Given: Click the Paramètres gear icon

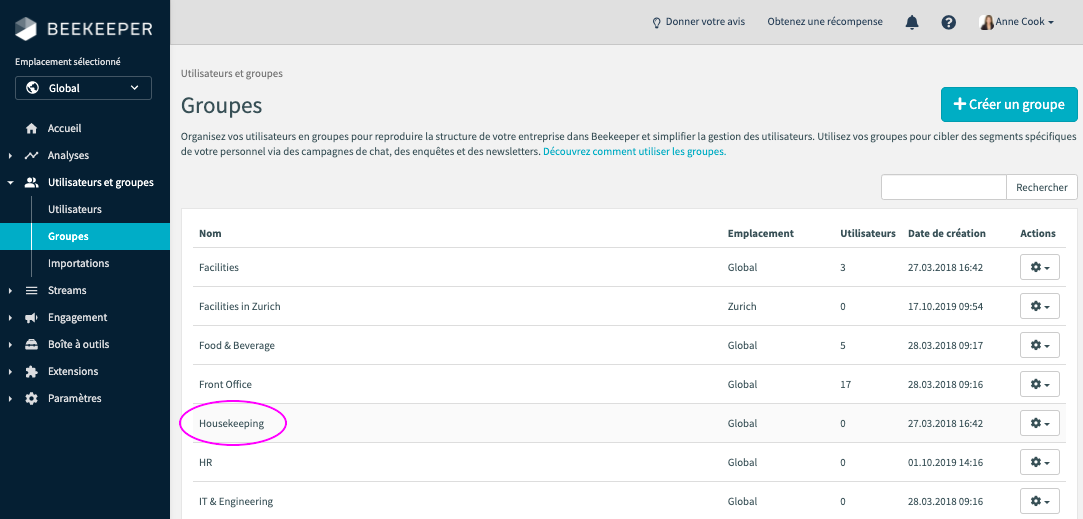Looking at the screenshot, I should tap(31, 399).
